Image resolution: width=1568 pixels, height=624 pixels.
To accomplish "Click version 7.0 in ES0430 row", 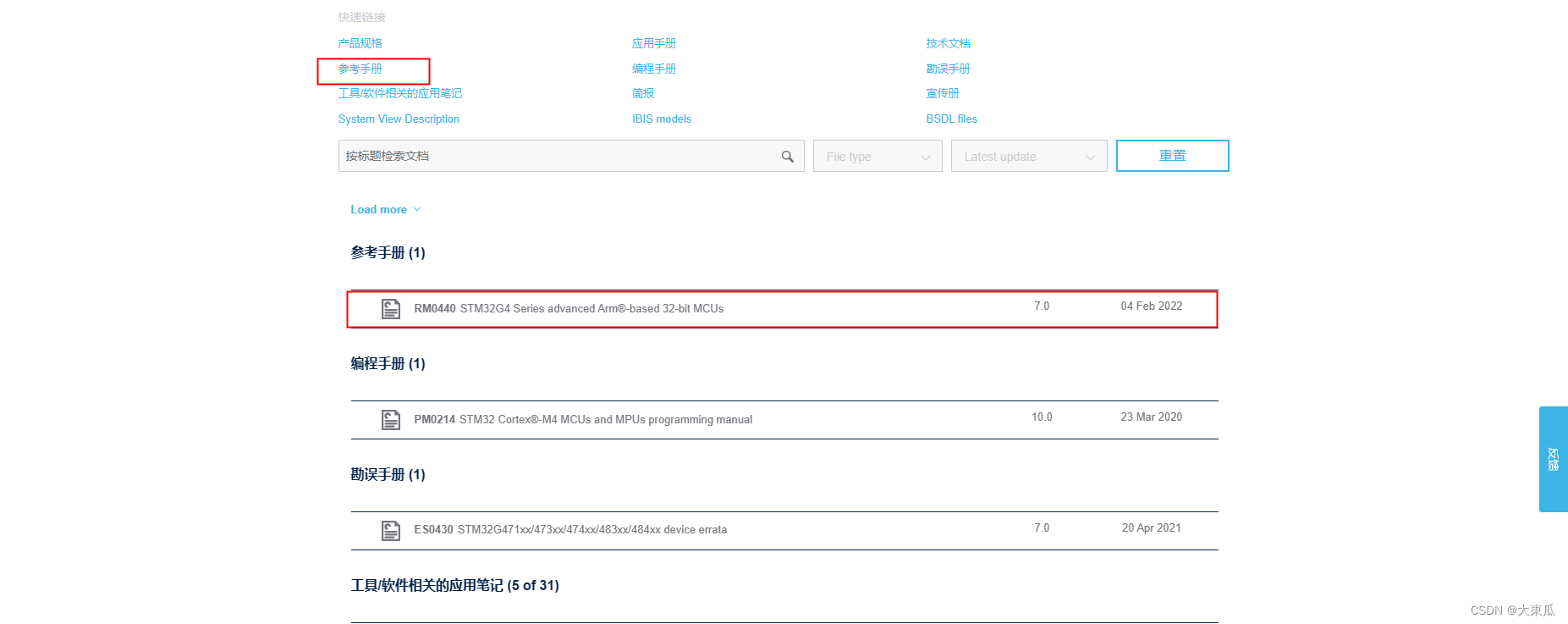I will 1042,528.
